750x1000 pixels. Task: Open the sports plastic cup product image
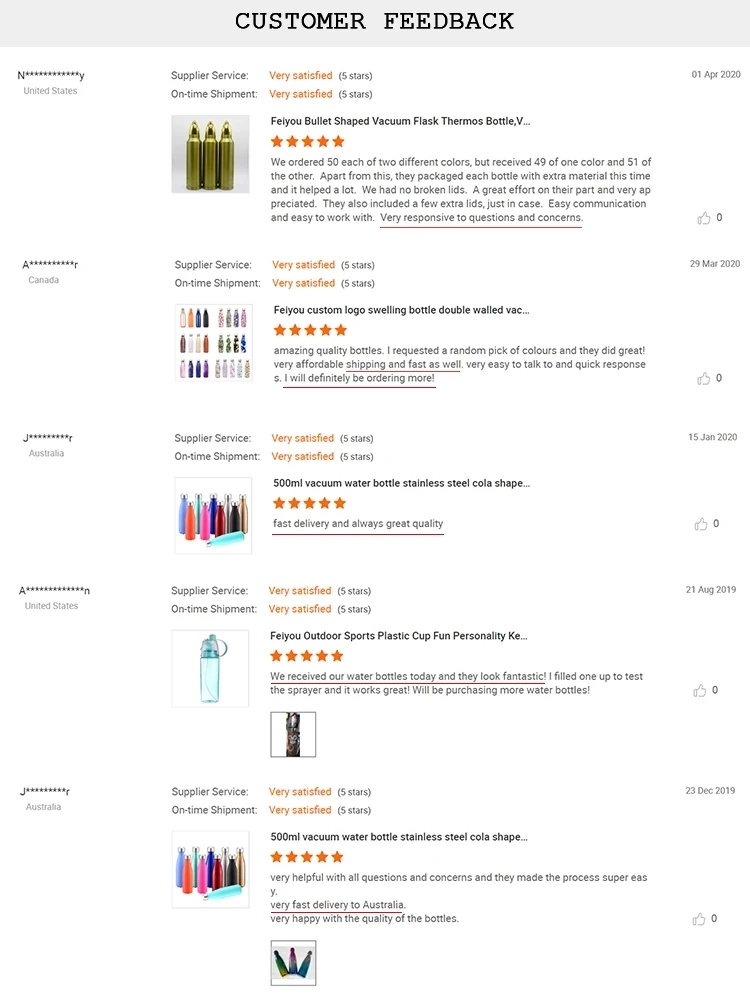pyautogui.click(x=210, y=668)
